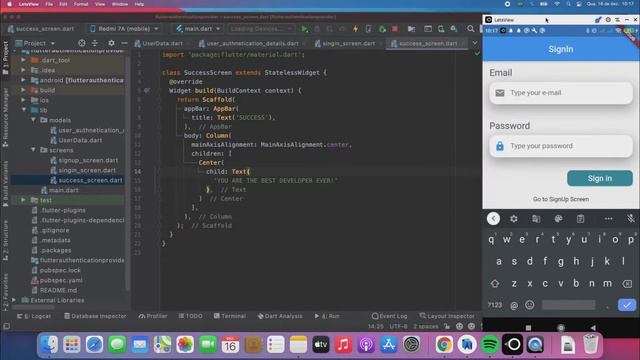Expand the android folder
Screen dimensions: 640x360
pos(23,80)
